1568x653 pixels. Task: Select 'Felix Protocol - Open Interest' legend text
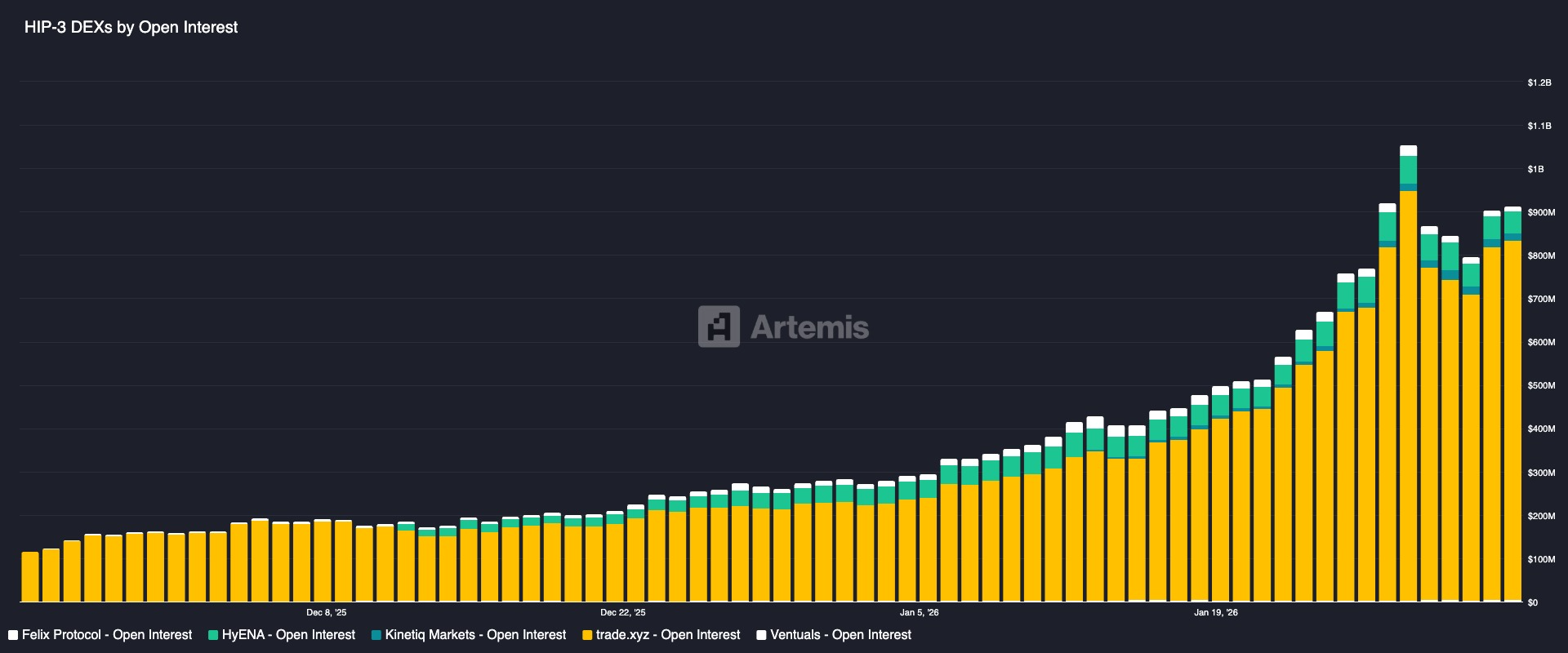[107, 635]
